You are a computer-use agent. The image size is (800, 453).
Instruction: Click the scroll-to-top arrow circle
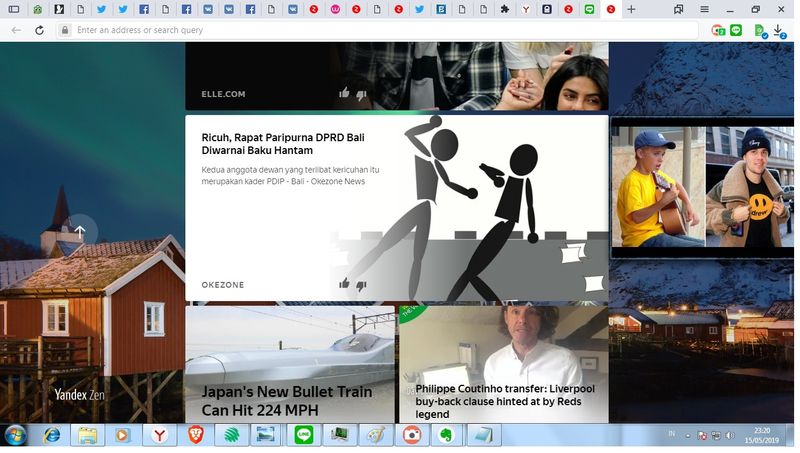(x=80, y=232)
